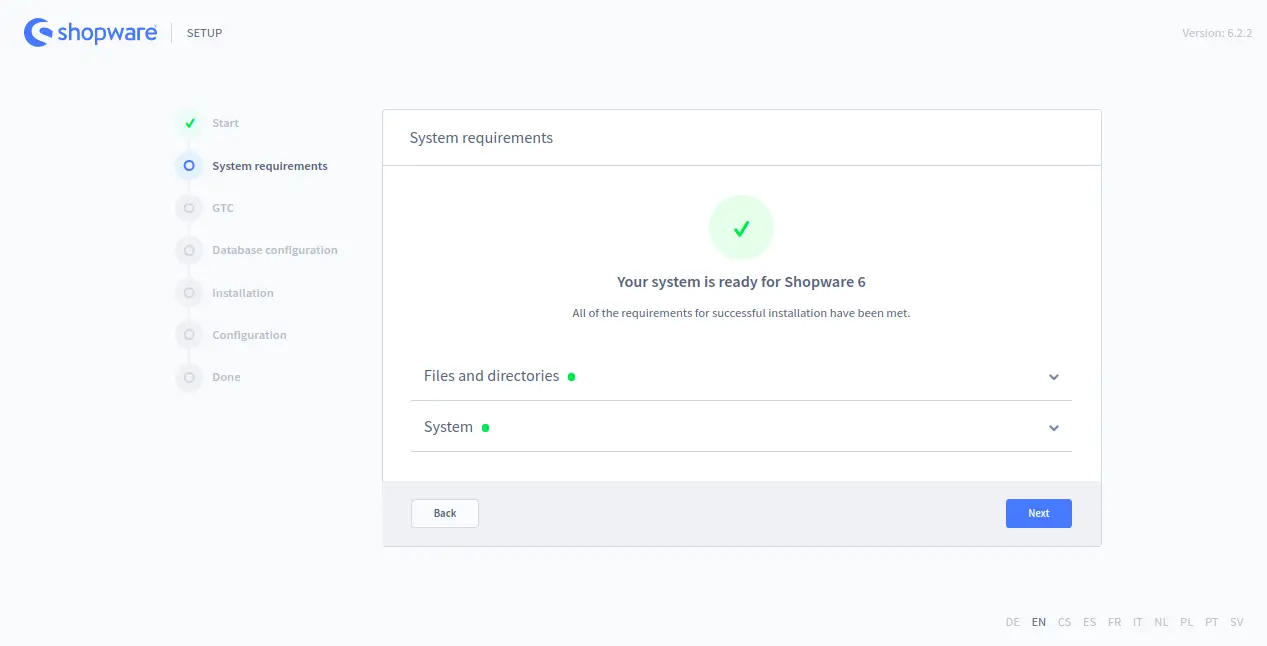Open the Installation step

click(x=243, y=293)
